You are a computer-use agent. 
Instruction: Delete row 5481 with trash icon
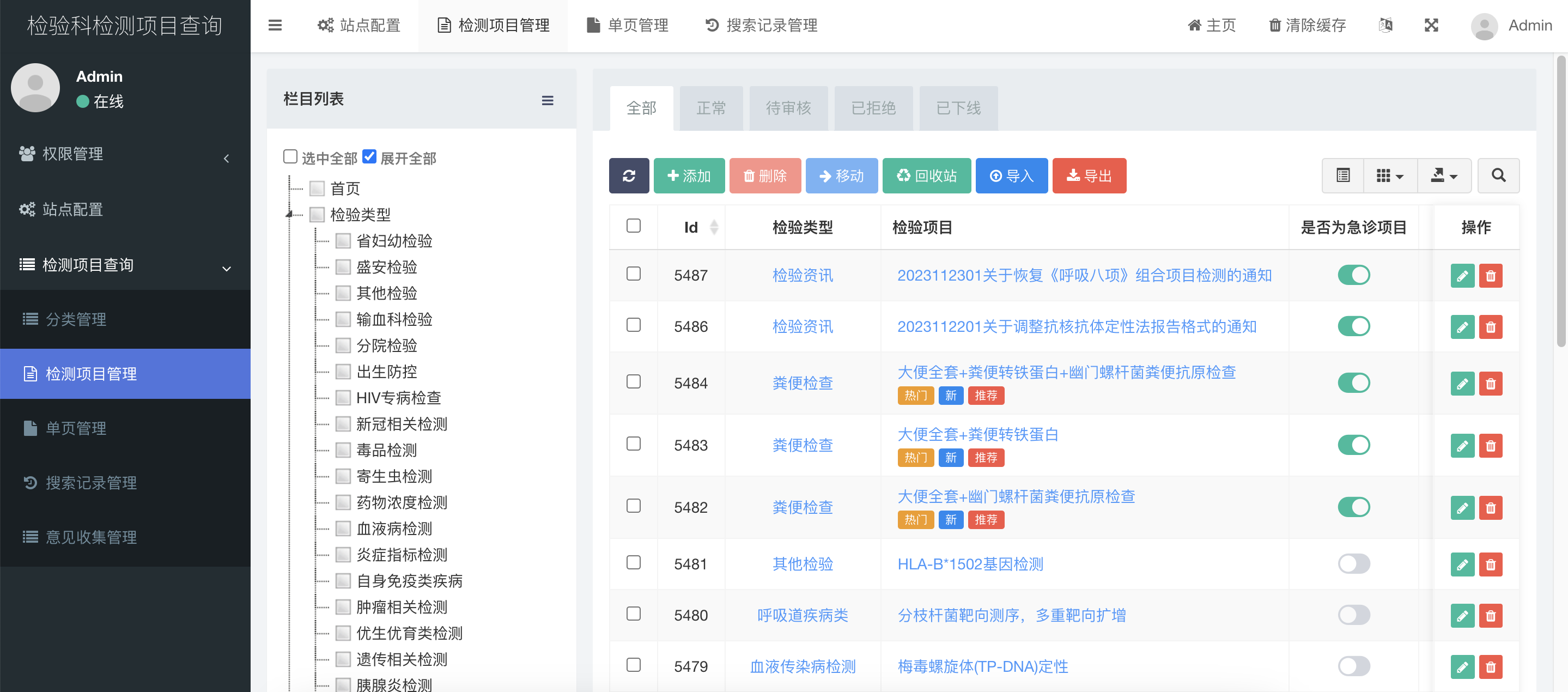(x=1491, y=564)
